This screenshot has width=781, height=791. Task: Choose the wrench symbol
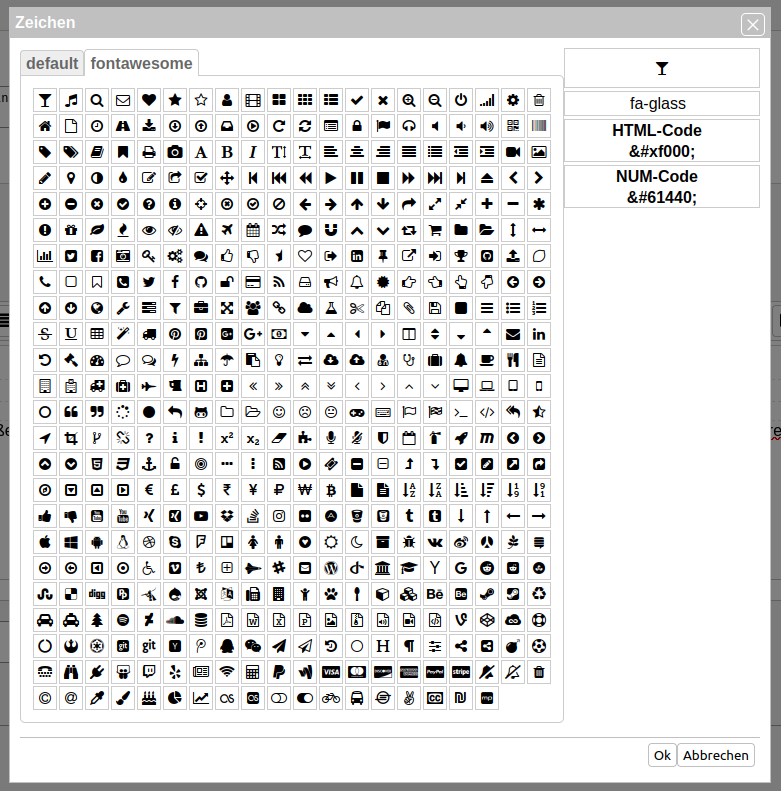pyautogui.click(x=123, y=308)
